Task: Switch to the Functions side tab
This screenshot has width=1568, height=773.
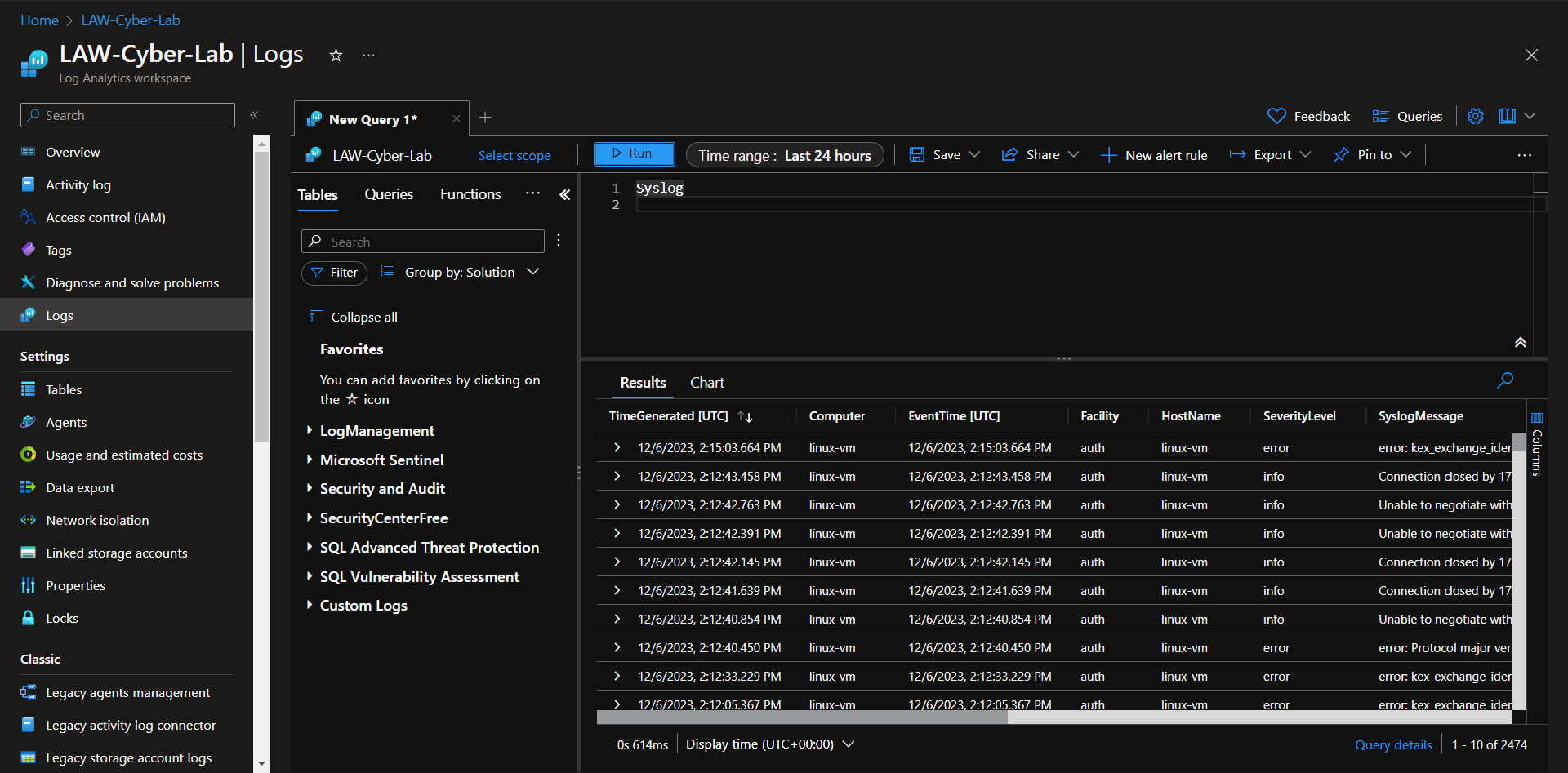Action: [x=470, y=194]
